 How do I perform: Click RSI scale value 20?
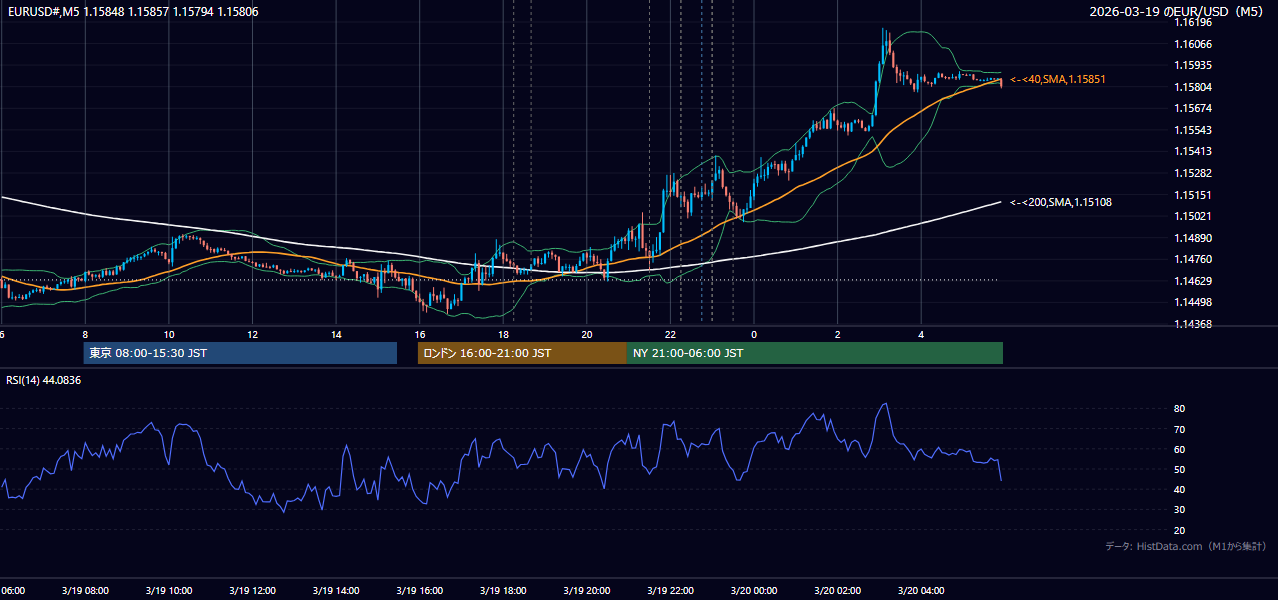click(1180, 530)
